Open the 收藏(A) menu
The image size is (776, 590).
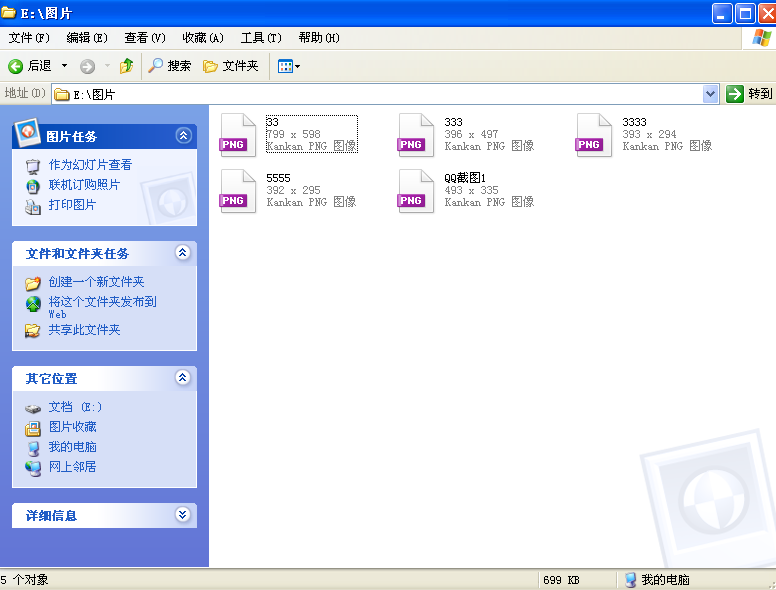pos(203,38)
